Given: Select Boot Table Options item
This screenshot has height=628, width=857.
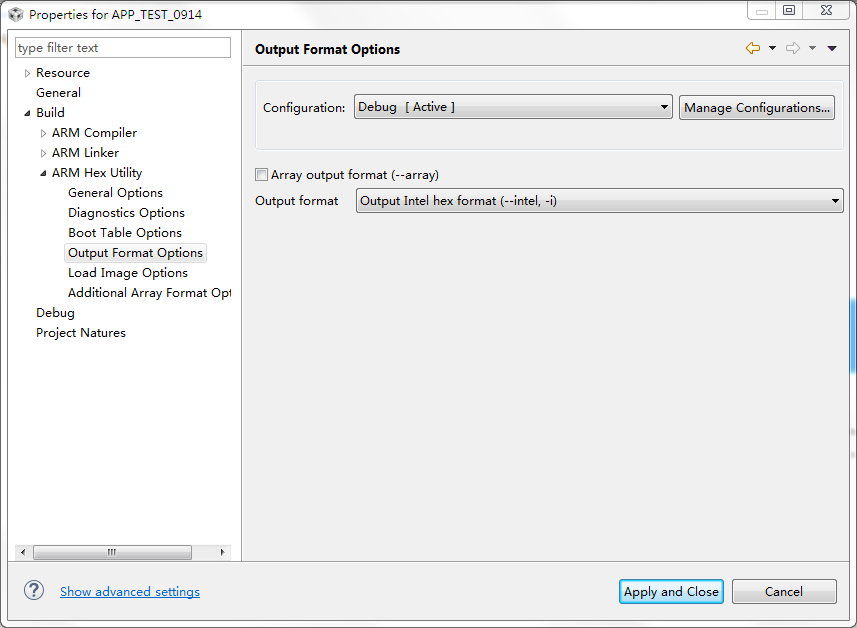Looking at the screenshot, I should coord(125,233).
